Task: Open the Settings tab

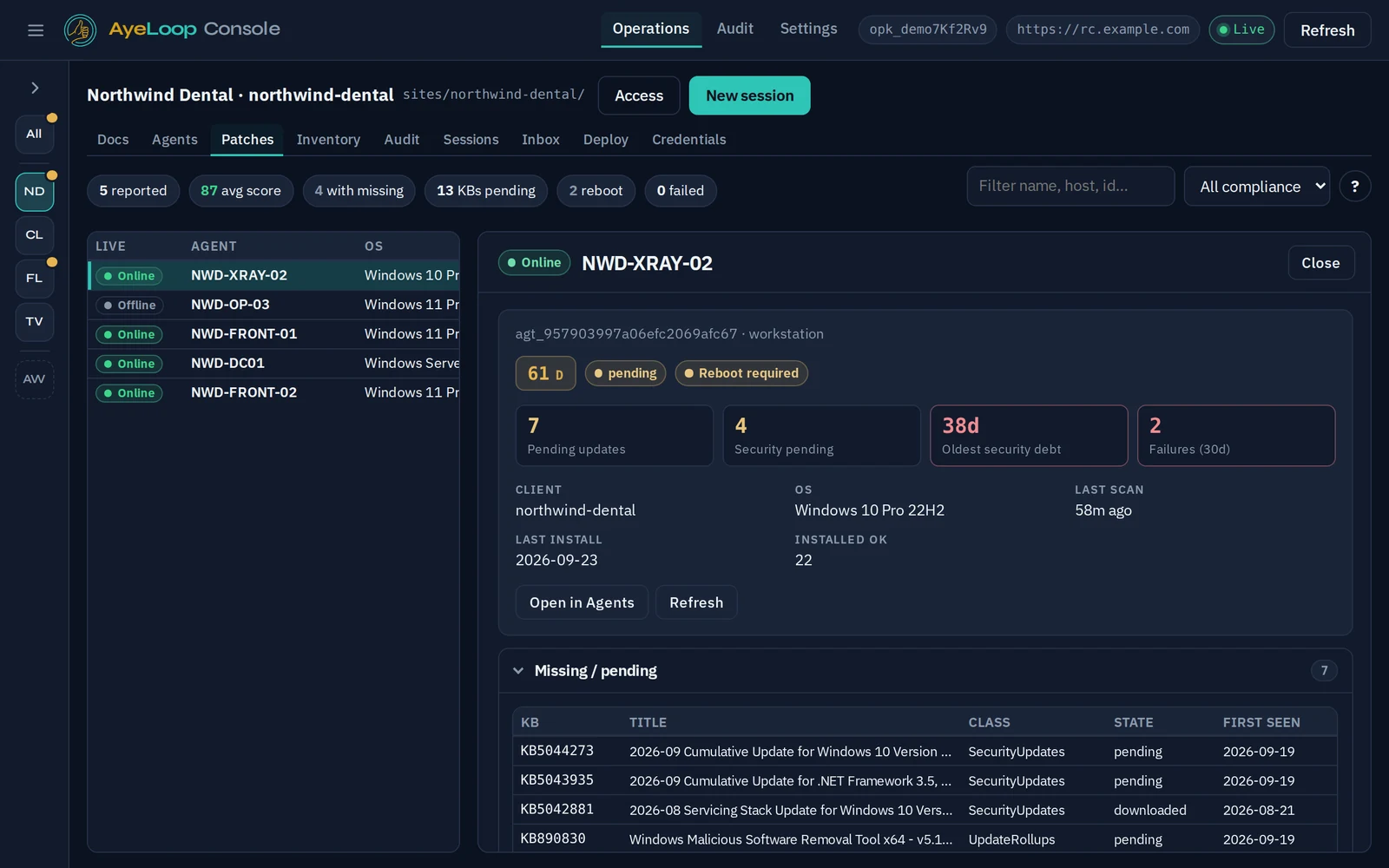Action: point(808,29)
